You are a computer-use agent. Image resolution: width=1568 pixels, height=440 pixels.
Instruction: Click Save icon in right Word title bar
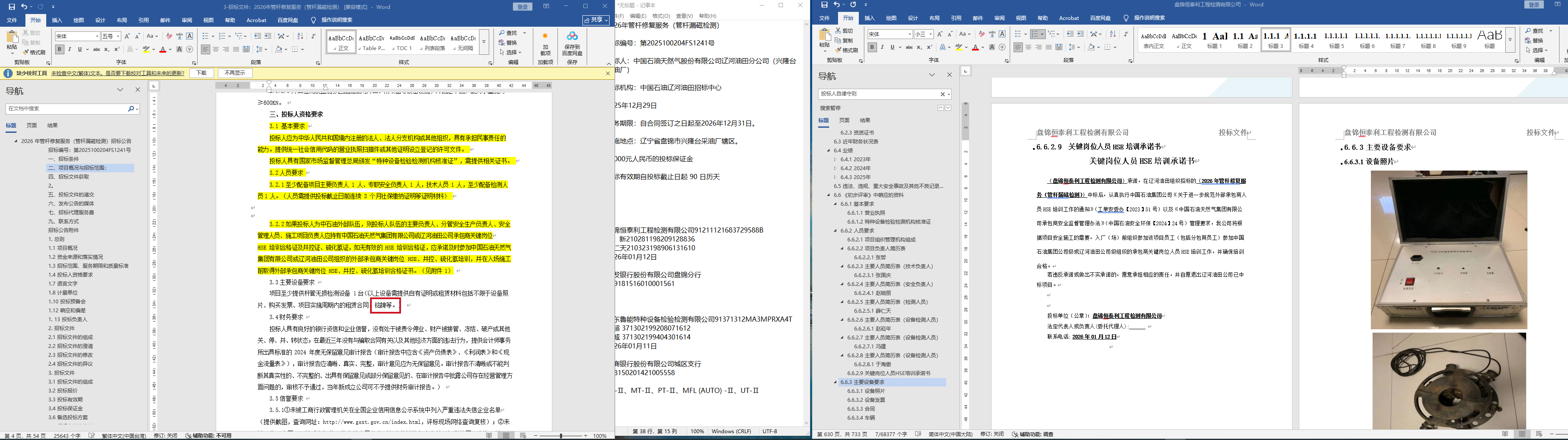coord(824,5)
